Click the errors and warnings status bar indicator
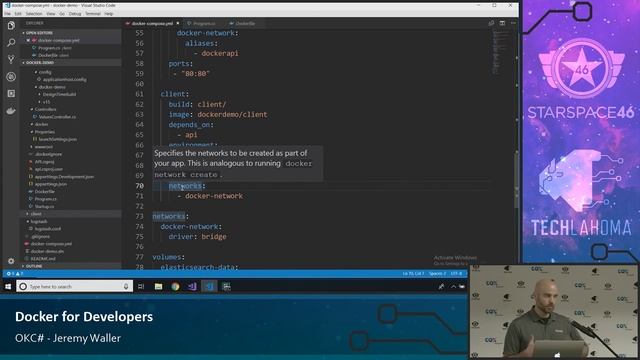 pos(15,273)
